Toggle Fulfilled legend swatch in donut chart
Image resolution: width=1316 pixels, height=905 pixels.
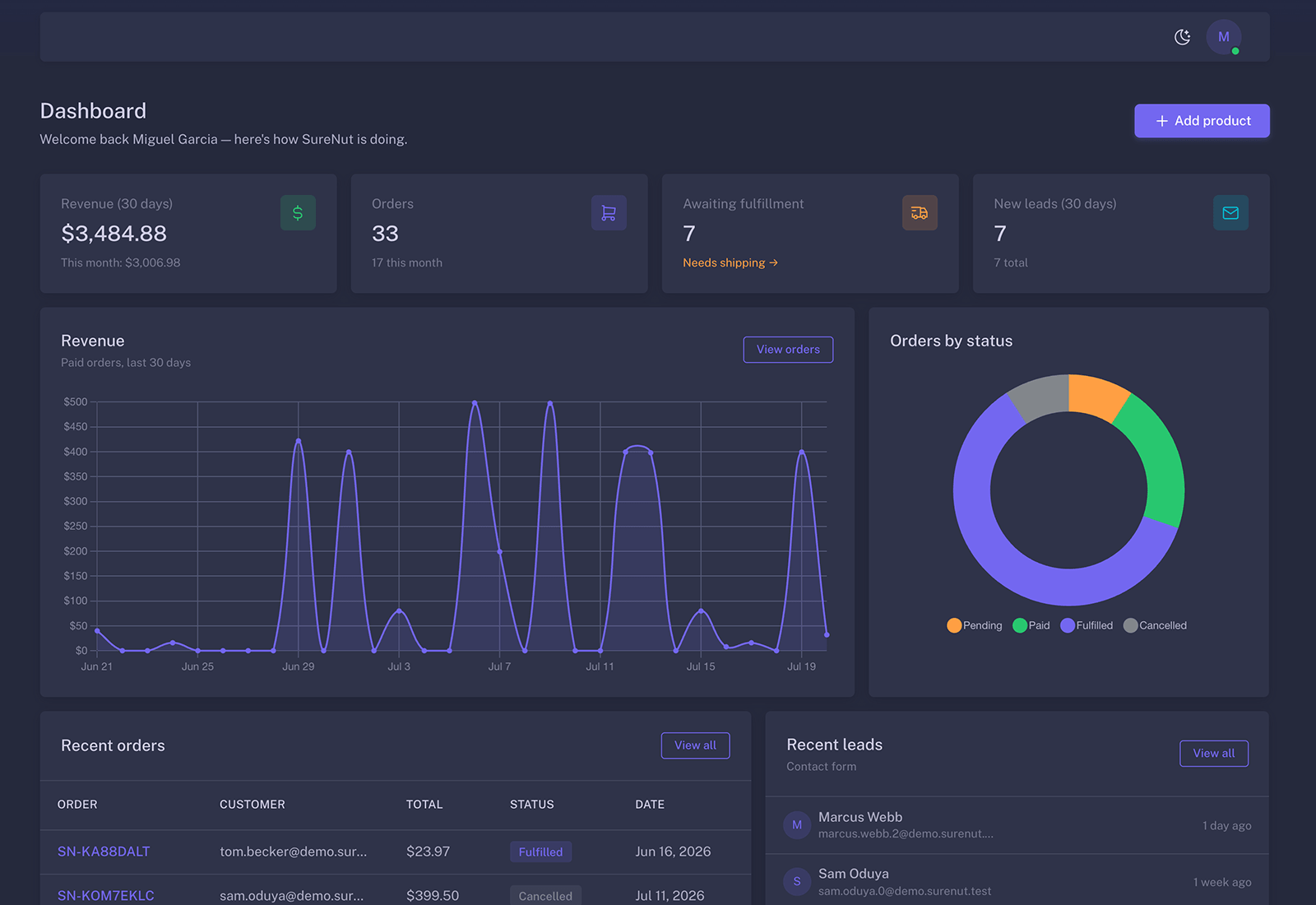(1068, 625)
